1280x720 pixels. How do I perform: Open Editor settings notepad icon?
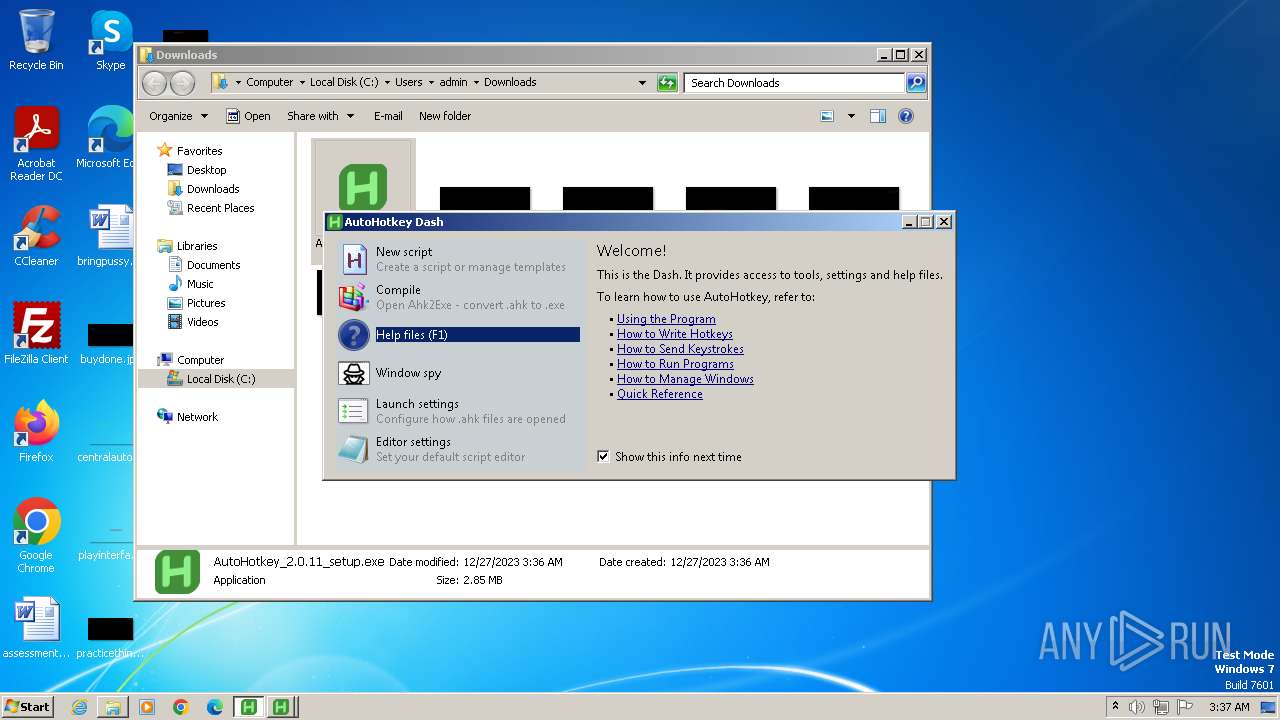(x=354, y=449)
